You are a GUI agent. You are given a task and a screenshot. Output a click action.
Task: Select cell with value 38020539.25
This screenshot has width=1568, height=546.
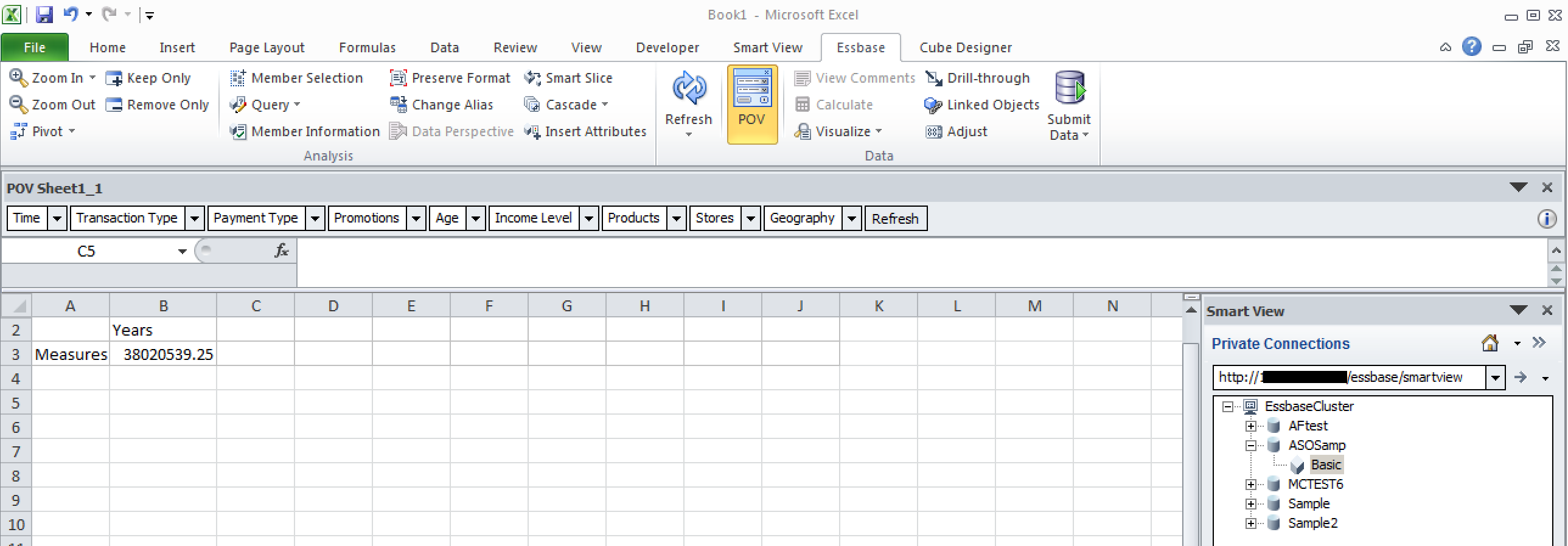point(163,354)
